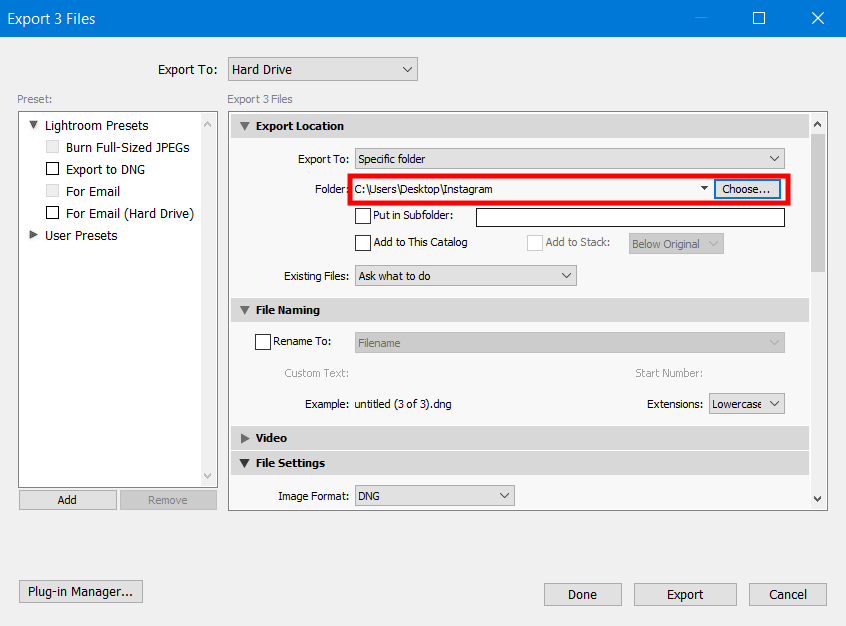Expand the User Presets tree arrow
The width and height of the screenshot is (846, 626).
(33, 235)
